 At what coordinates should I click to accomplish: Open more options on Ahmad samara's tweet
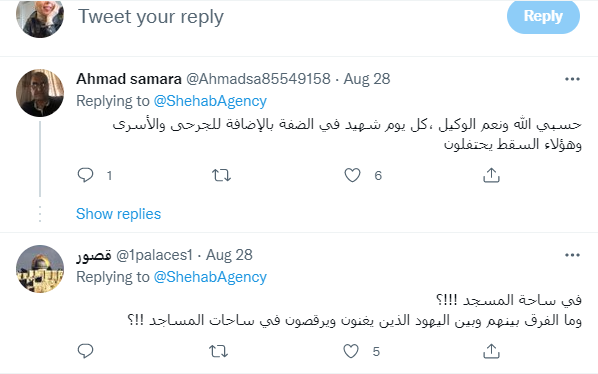pyautogui.click(x=572, y=79)
